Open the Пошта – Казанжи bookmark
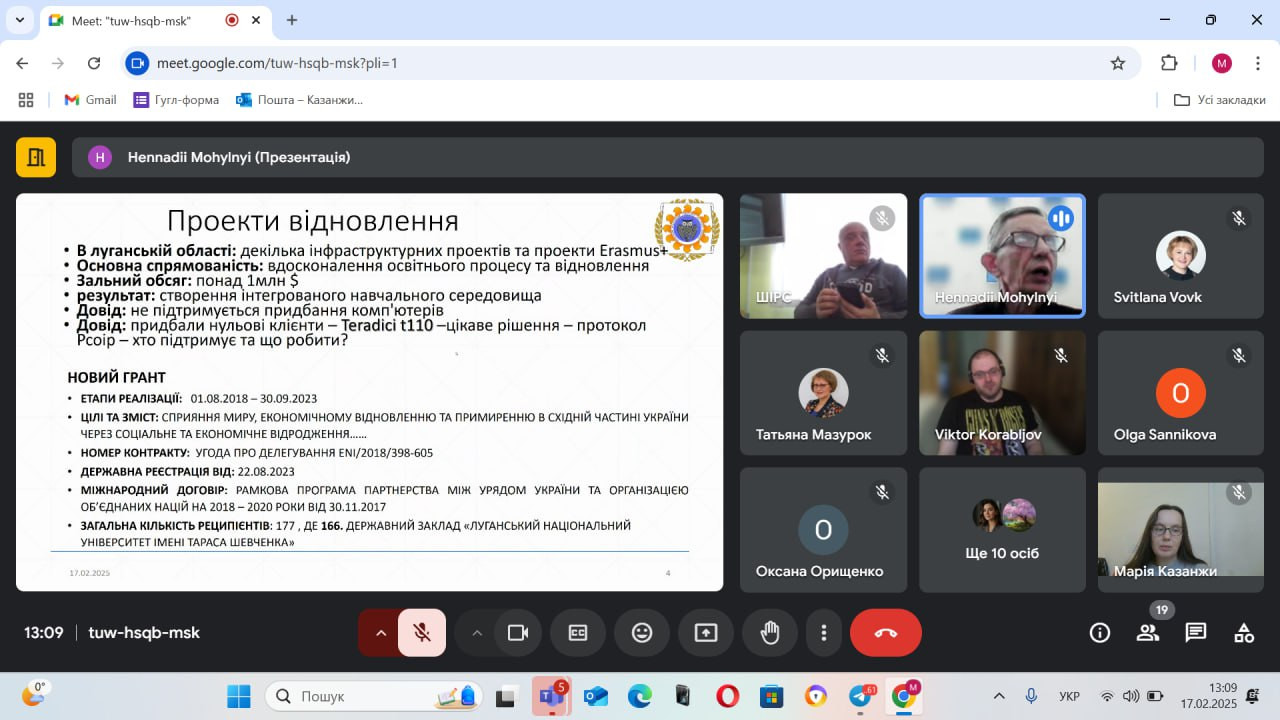Screen dimensions: 1280x720 (299, 100)
